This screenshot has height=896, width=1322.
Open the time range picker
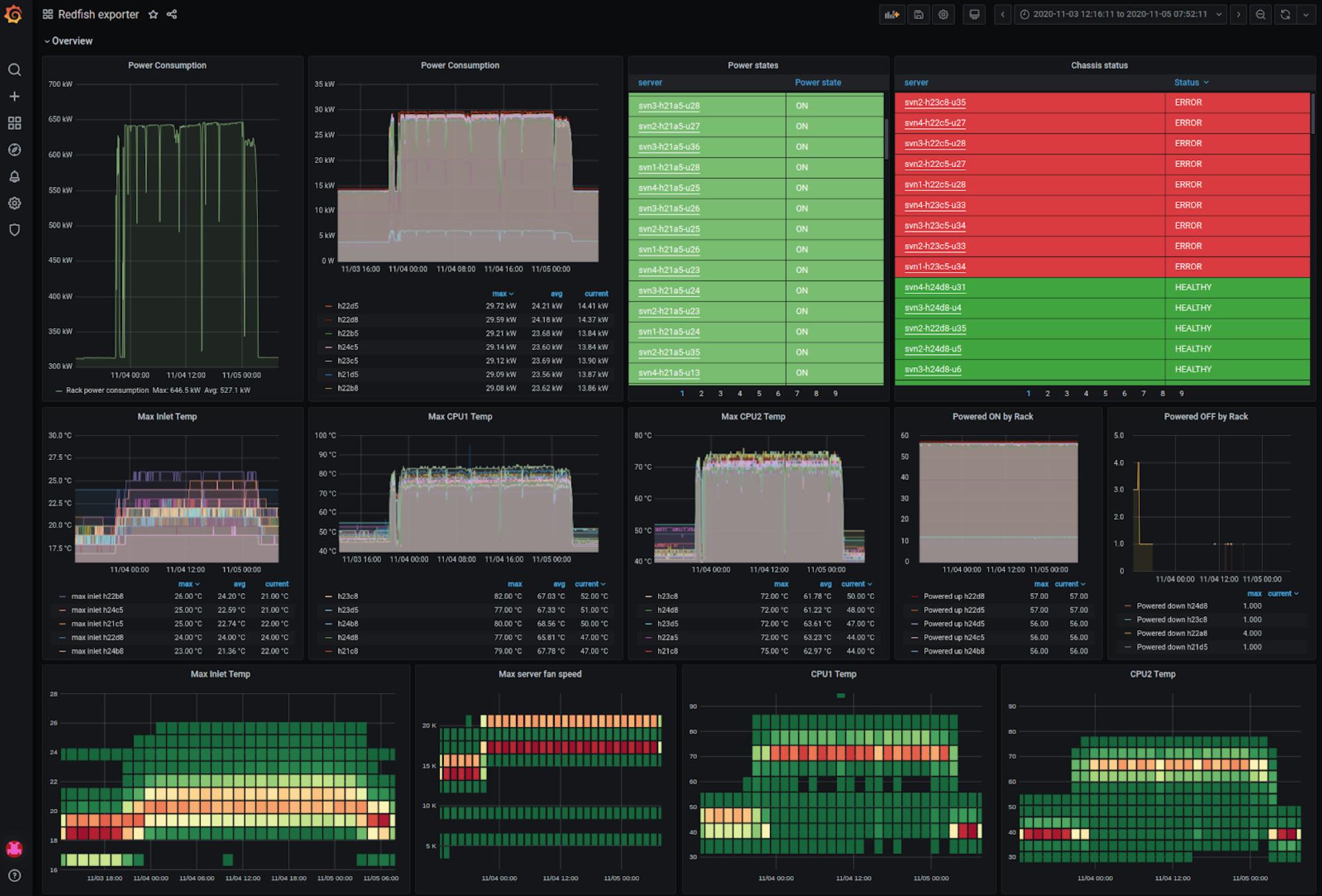click(x=1121, y=14)
